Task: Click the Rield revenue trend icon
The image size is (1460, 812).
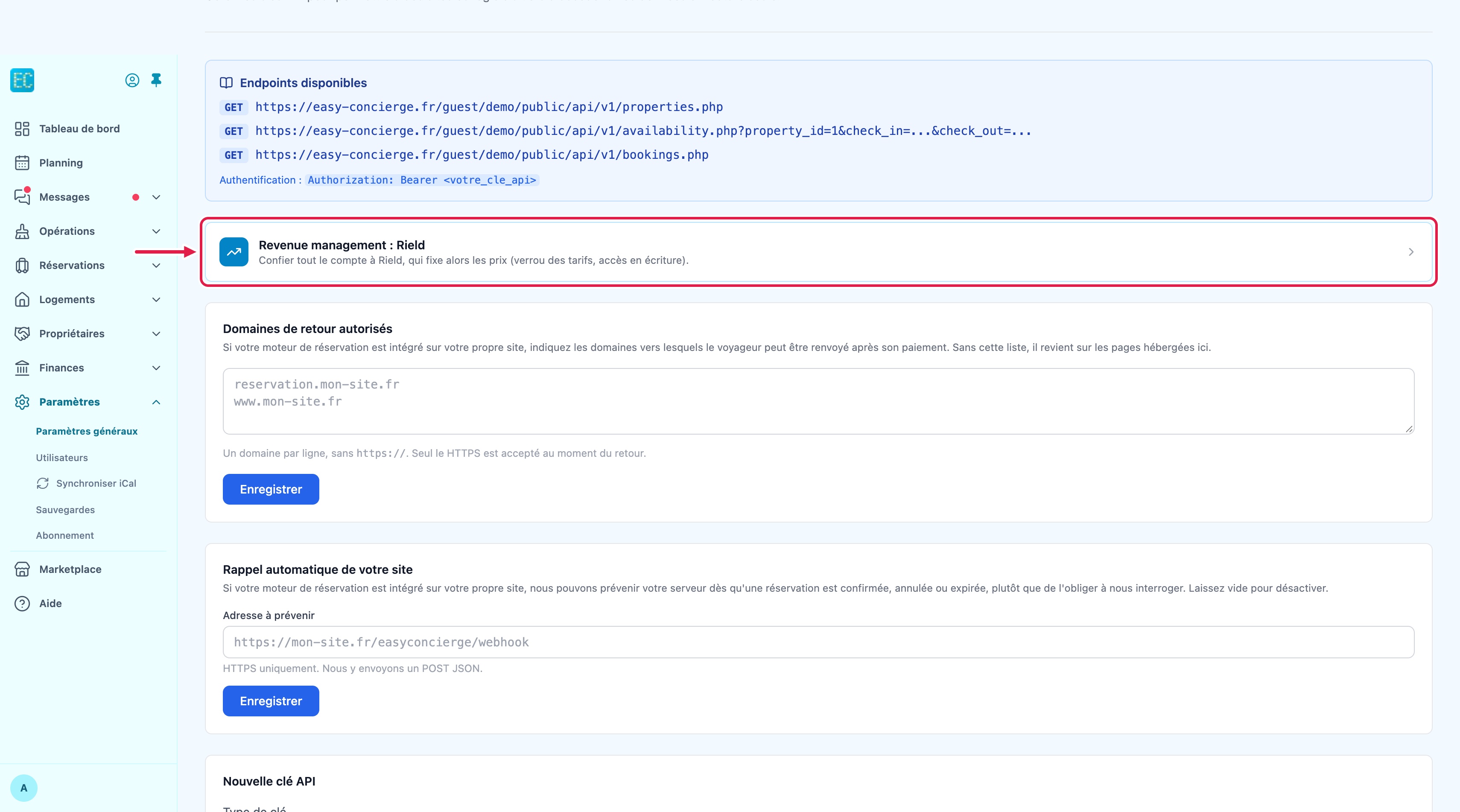Action: click(234, 251)
